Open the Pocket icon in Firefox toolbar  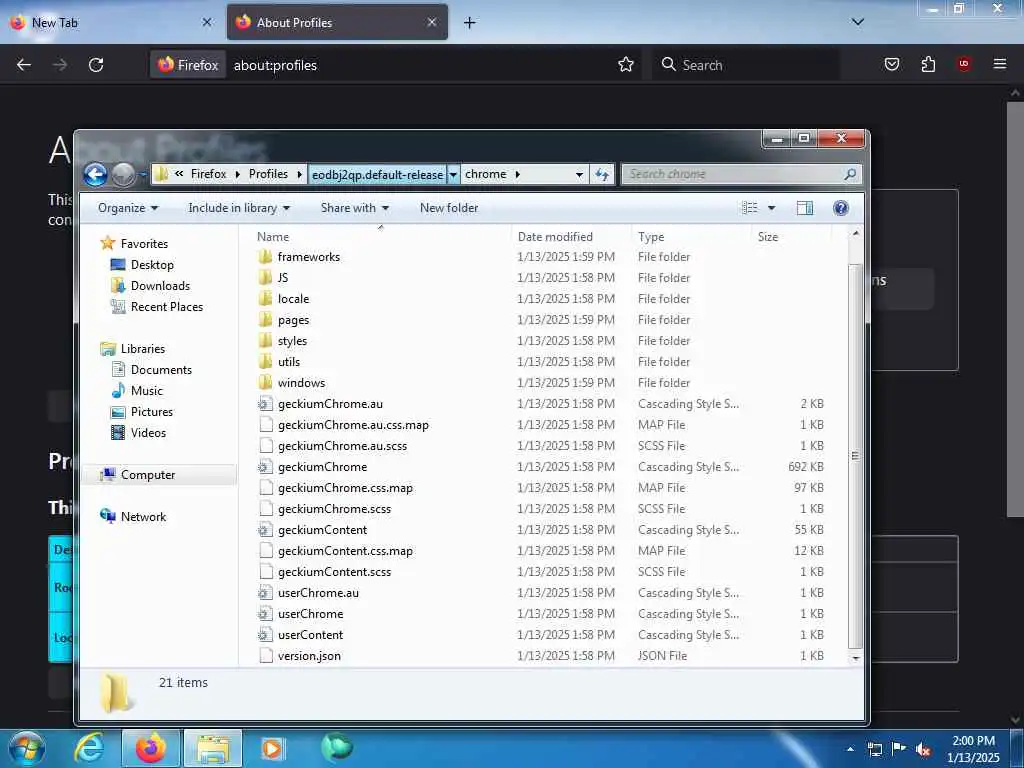tap(891, 65)
